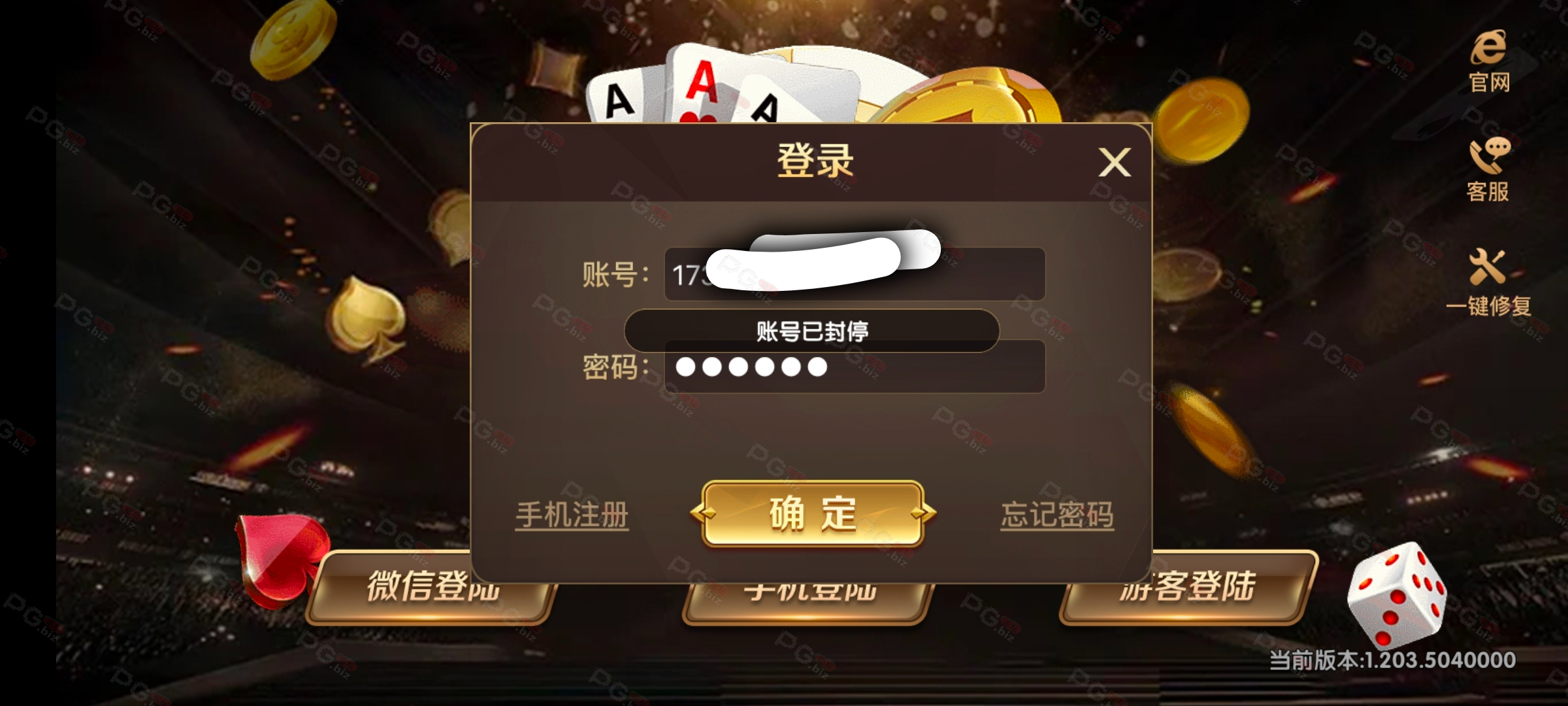Run the 一键修复 repair tool icon
The width and height of the screenshot is (1568, 706).
1488,283
